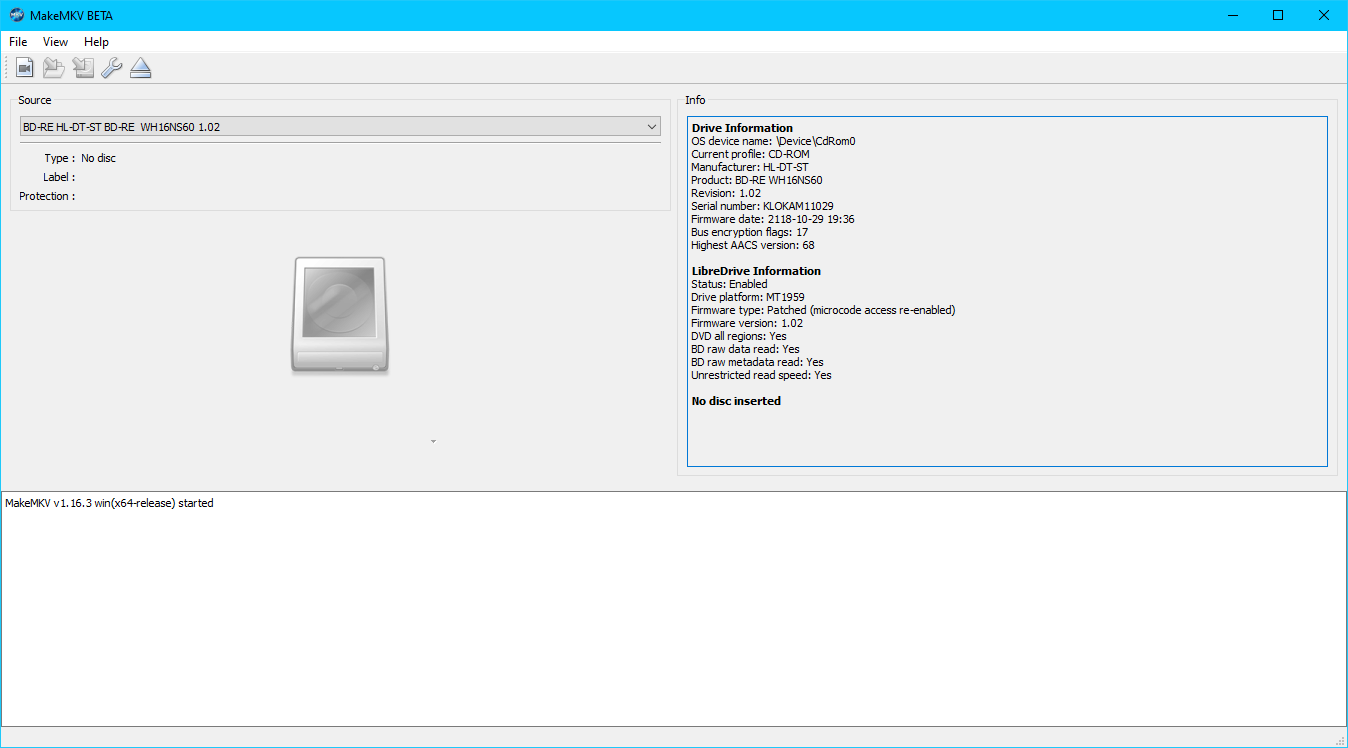
Task: Open preferences via the wrench icon
Action: point(112,68)
